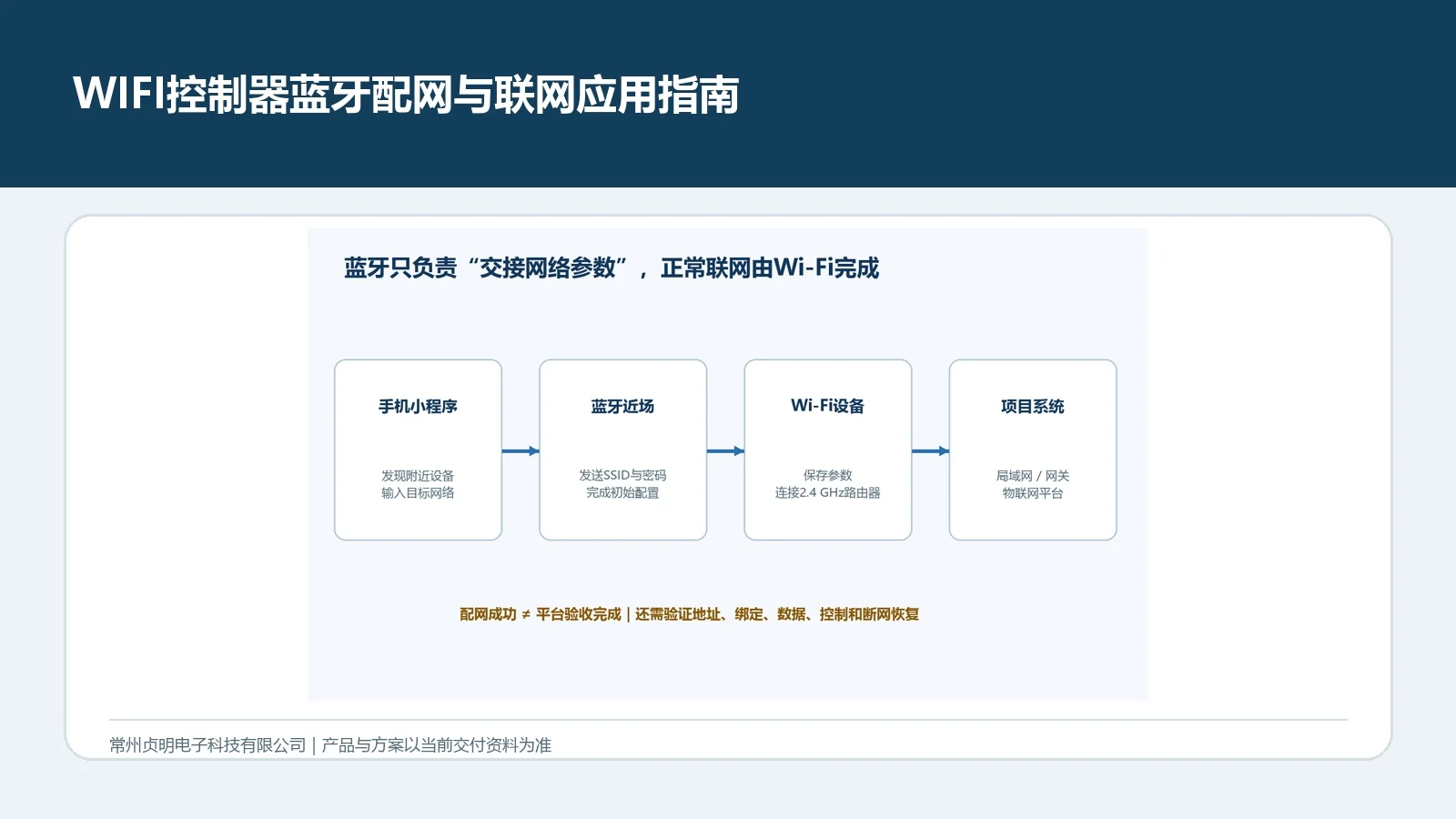The image size is (1456, 819).
Task: Click footer text 常州贞明电子科技有限公司
Action: tap(207, 745)
